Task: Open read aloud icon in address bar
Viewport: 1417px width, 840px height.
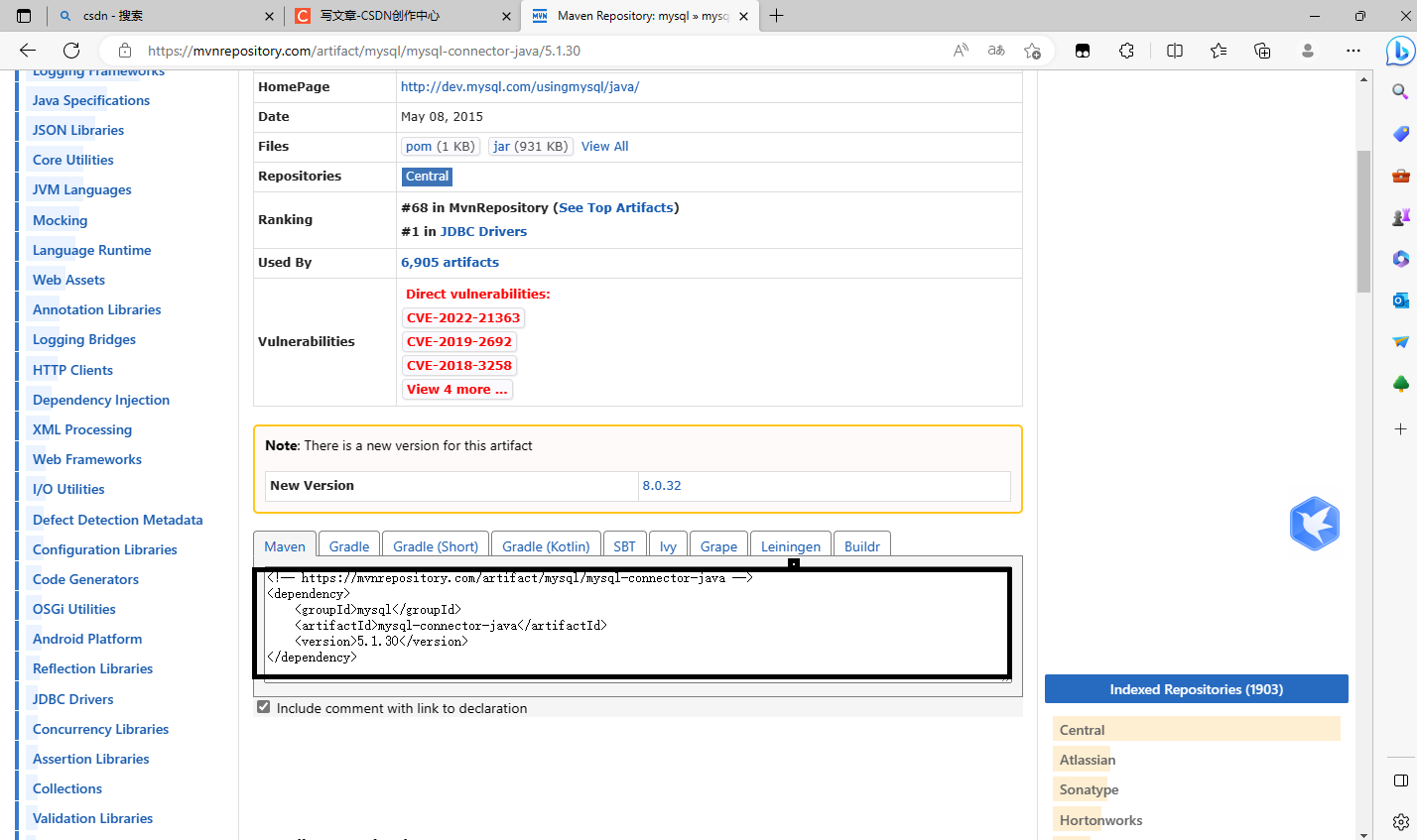Action: coord(961,51)
